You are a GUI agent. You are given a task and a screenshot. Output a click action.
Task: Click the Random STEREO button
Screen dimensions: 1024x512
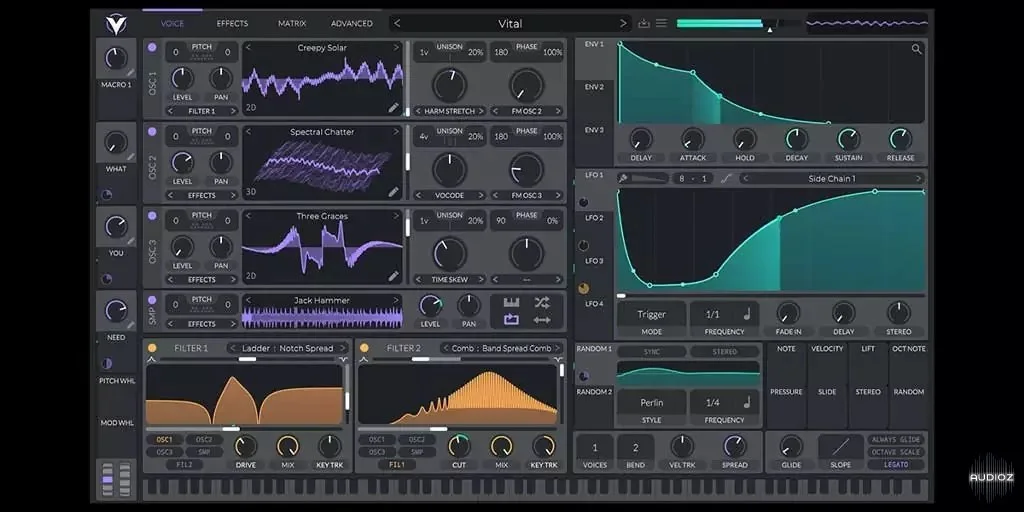pyautogui.click(x=724, y=352)
